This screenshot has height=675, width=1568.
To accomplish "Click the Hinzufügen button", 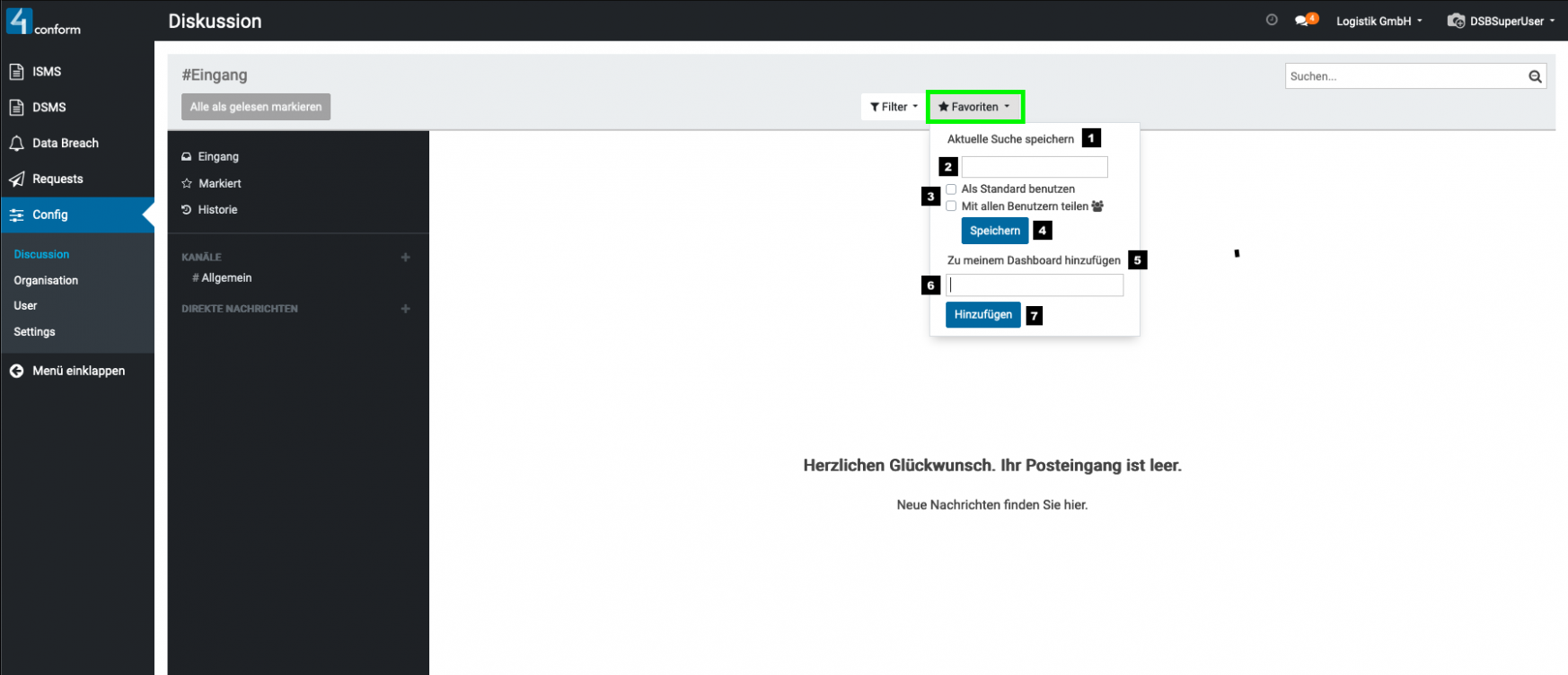I will (982, 314).
